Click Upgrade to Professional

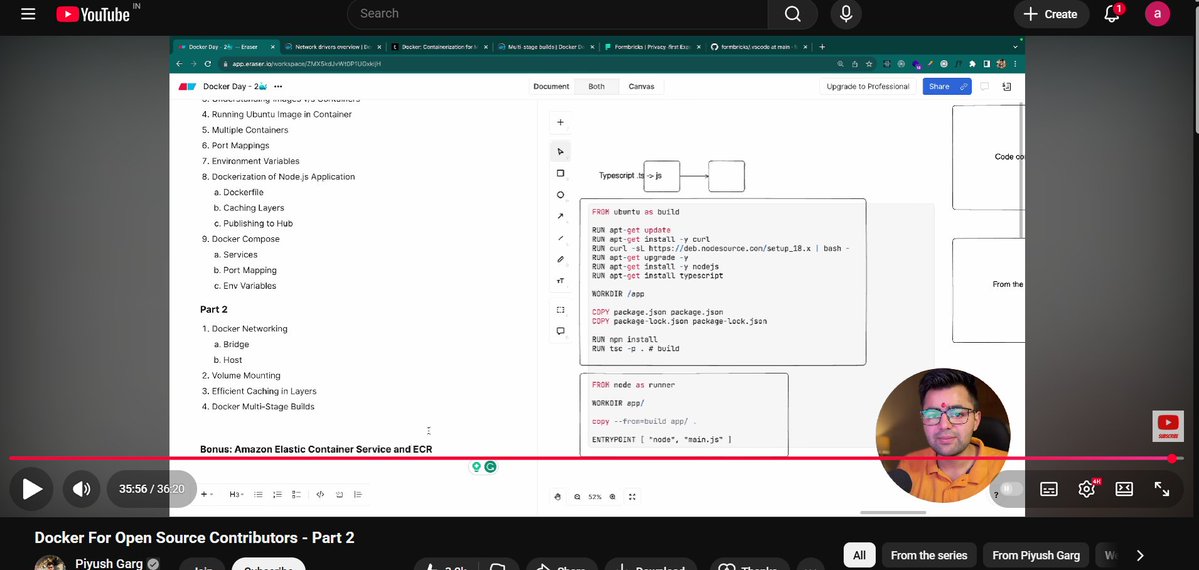pos(867,86)
